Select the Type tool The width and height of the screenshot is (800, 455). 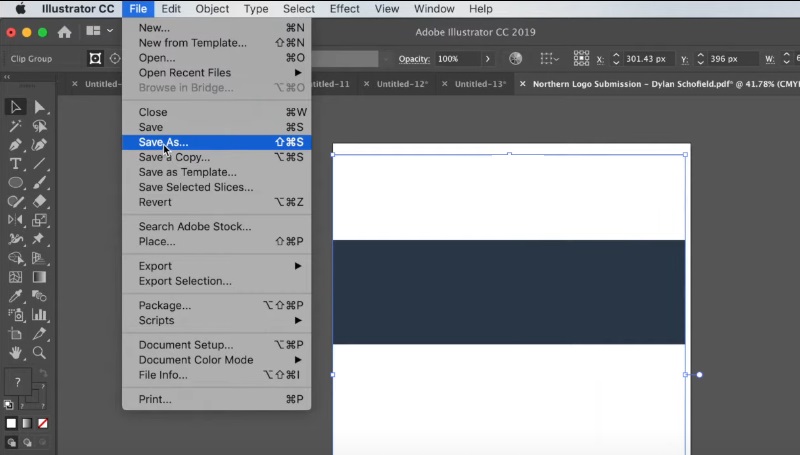point(15,163)
